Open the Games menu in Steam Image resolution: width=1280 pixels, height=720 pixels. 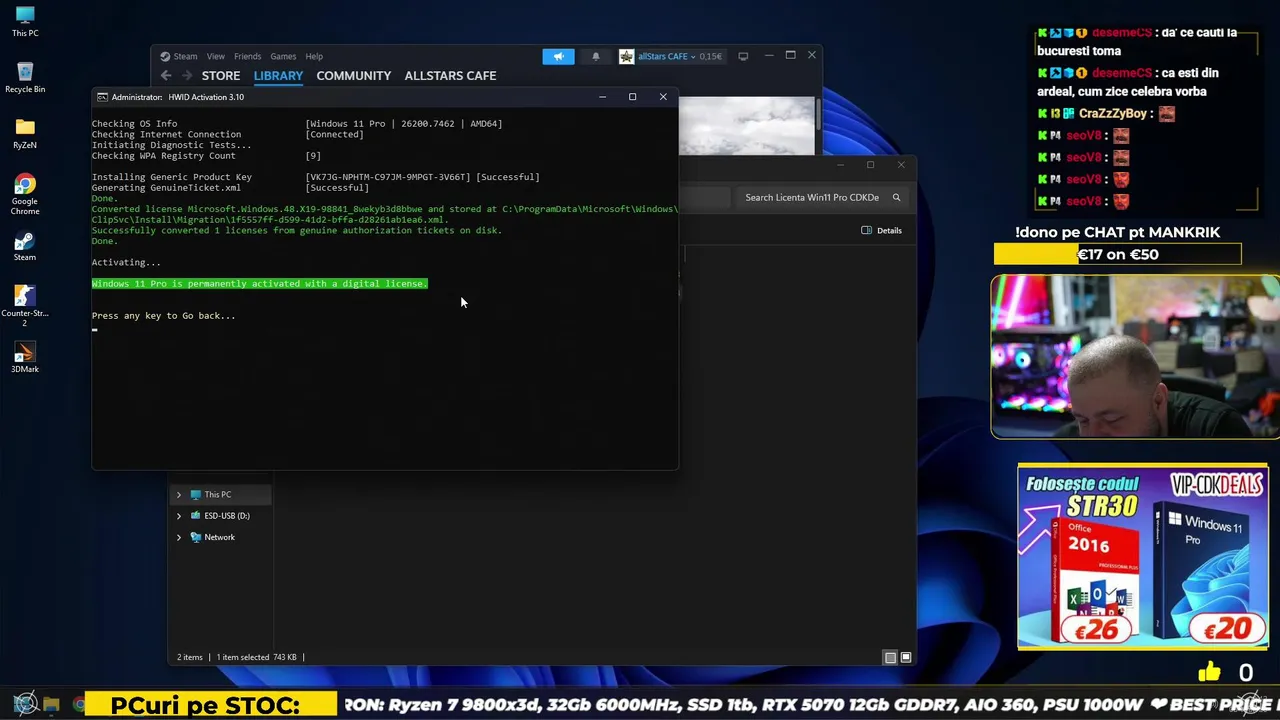pos(283,56)
